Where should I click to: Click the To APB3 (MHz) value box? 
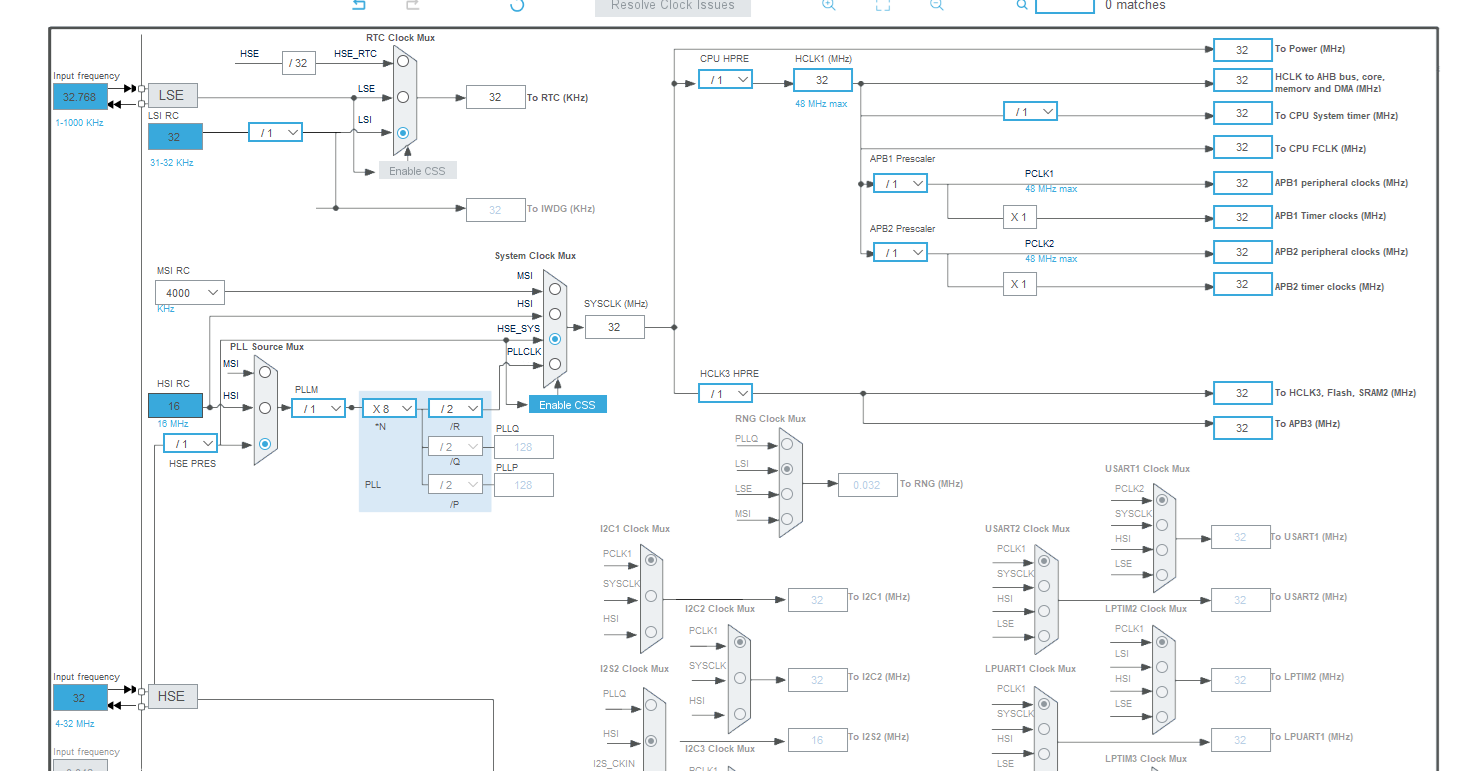[1242, 427]
